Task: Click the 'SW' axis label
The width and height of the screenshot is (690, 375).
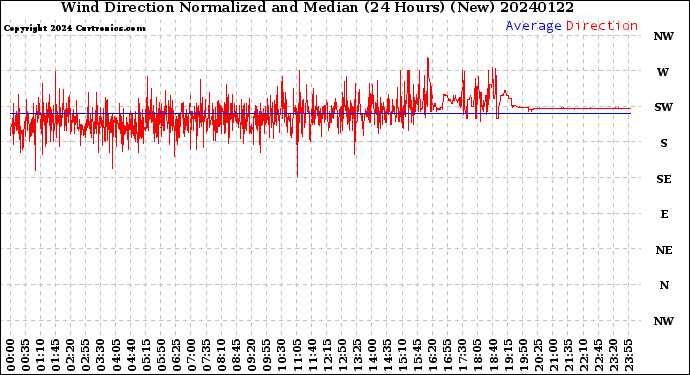Action: pos(663,107)
